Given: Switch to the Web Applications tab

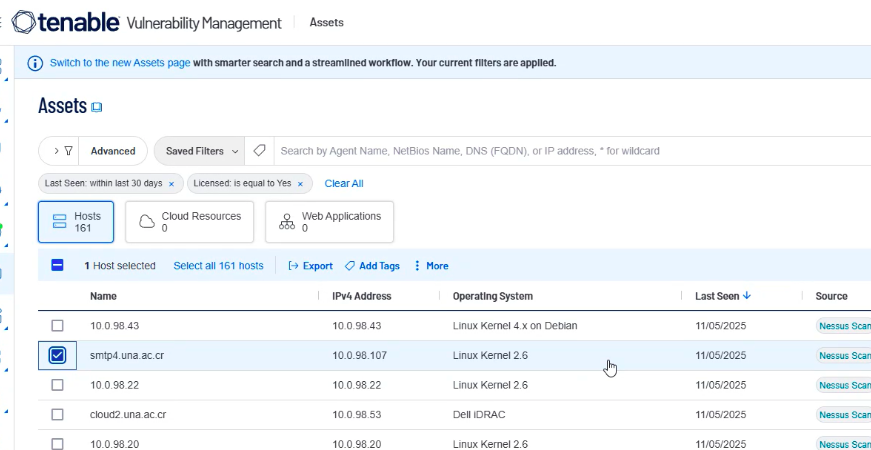Looking at the screenshot, I should point(329,222).
